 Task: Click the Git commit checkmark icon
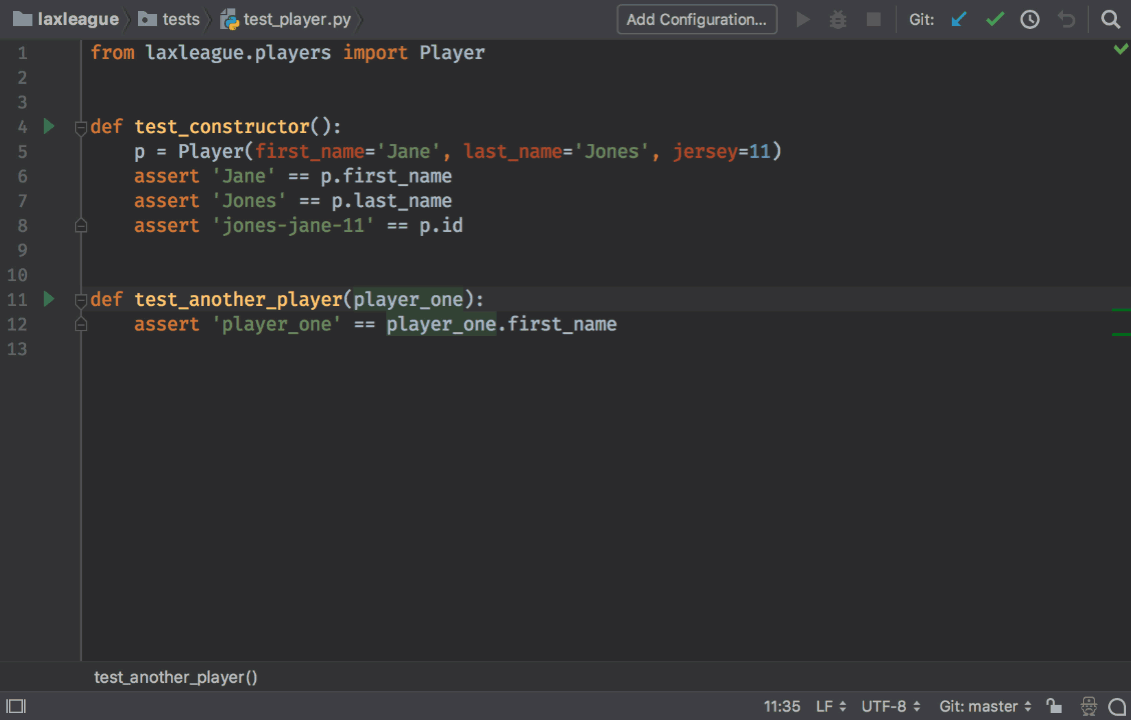click(994, 19)
